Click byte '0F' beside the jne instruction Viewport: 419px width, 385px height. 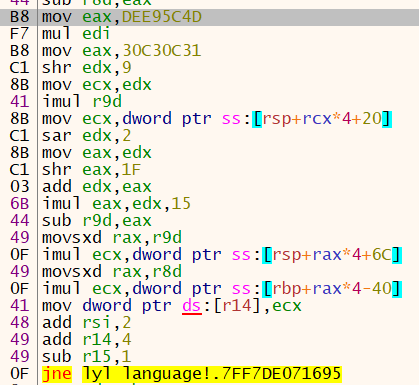[x=20, y=374]
